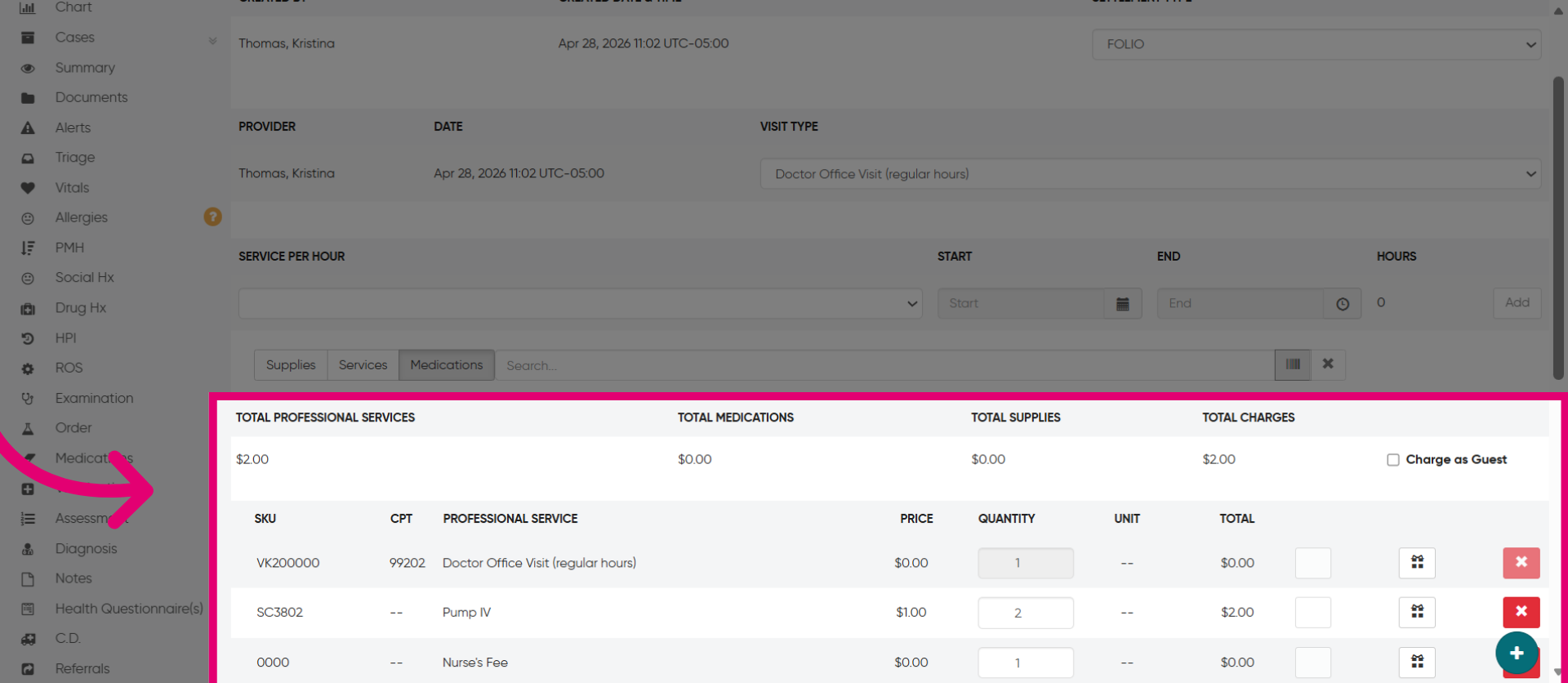Clear search with the X icon
Screen dimensions: 1568x683
click(x=1328, y=364)
